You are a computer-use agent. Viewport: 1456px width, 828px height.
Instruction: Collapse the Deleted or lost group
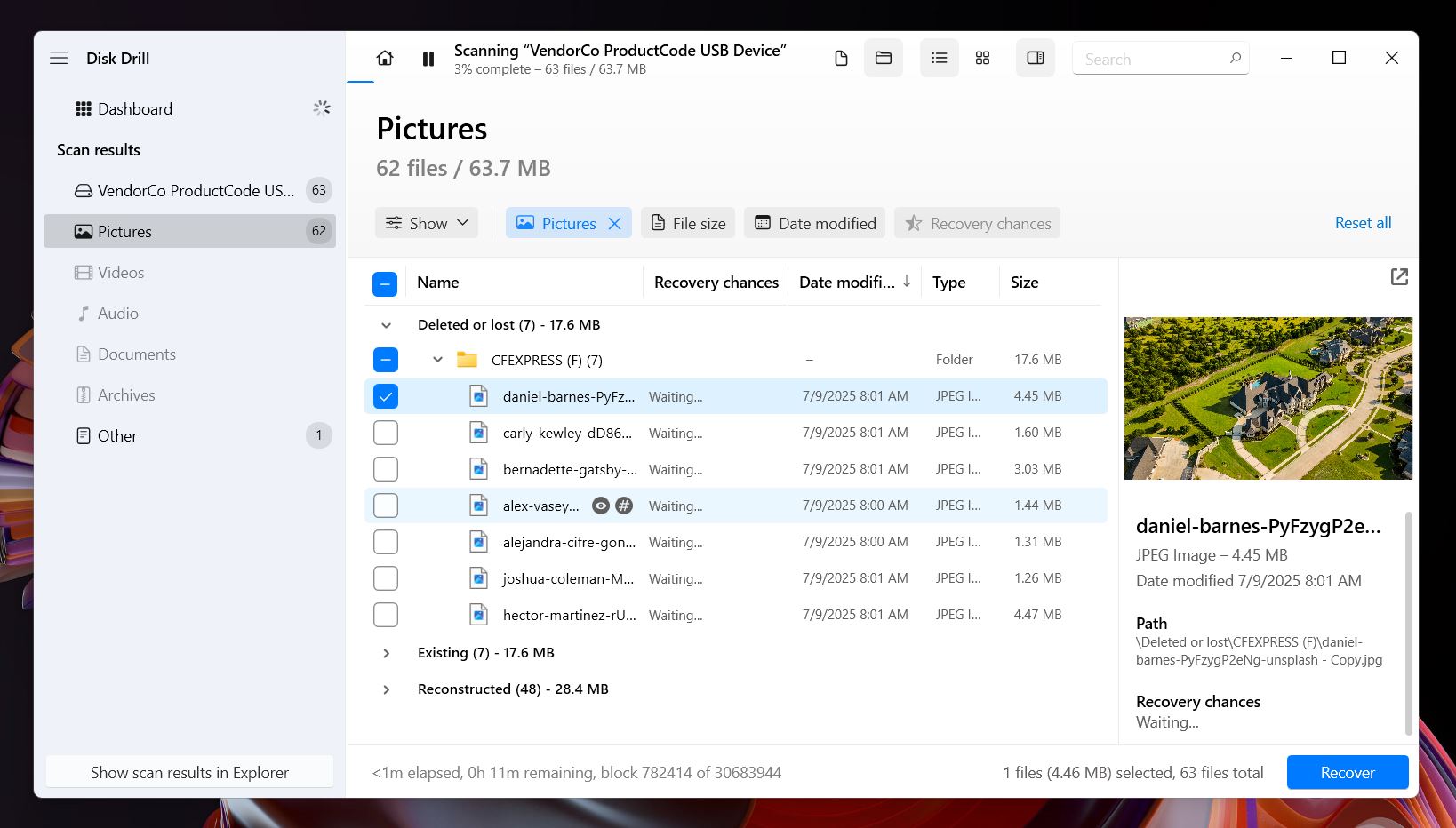[386, 325]
